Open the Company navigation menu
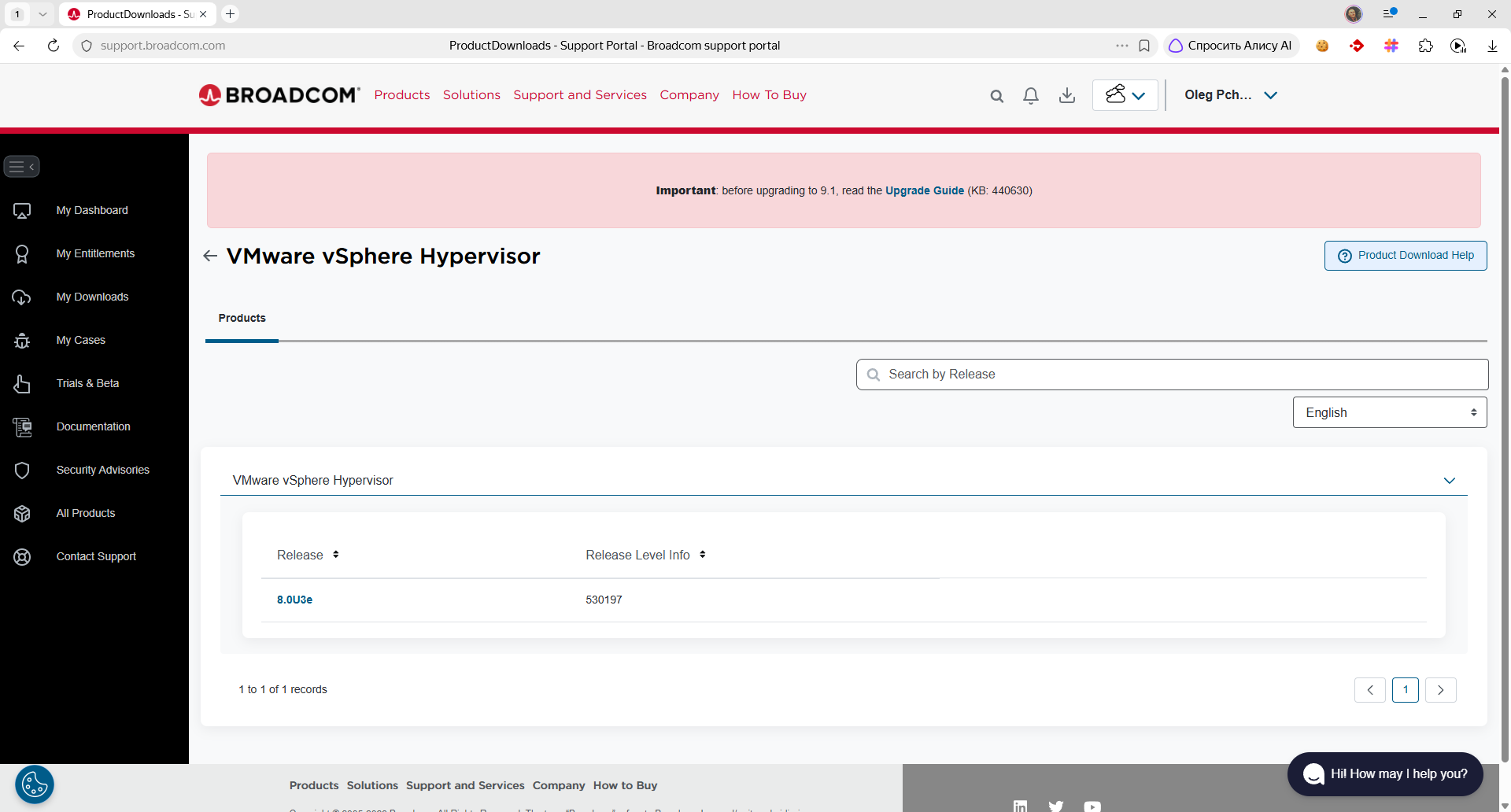 [689, 95]
